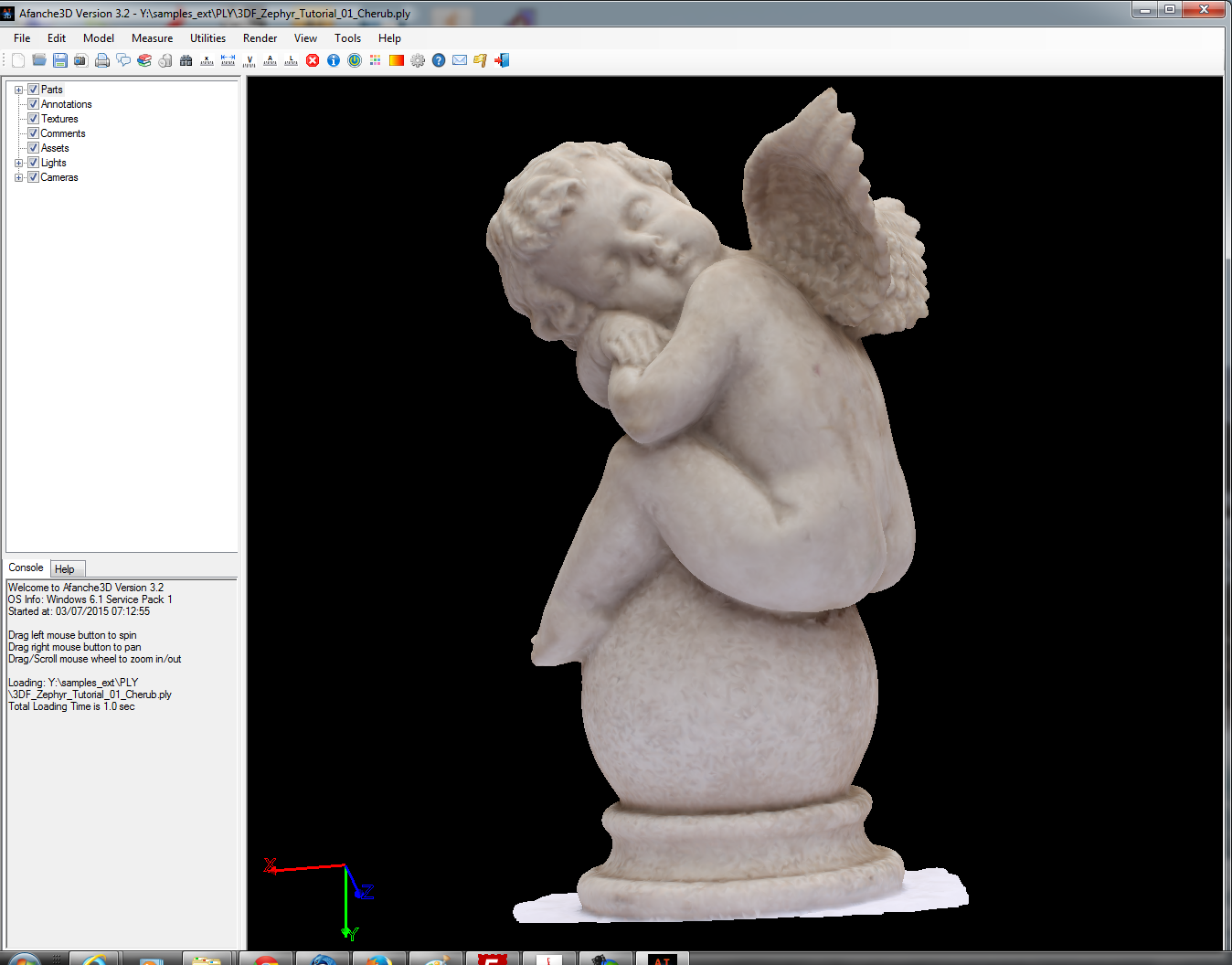Click the exit door icon
1232x965 pixels.
[x=502, y=60]
